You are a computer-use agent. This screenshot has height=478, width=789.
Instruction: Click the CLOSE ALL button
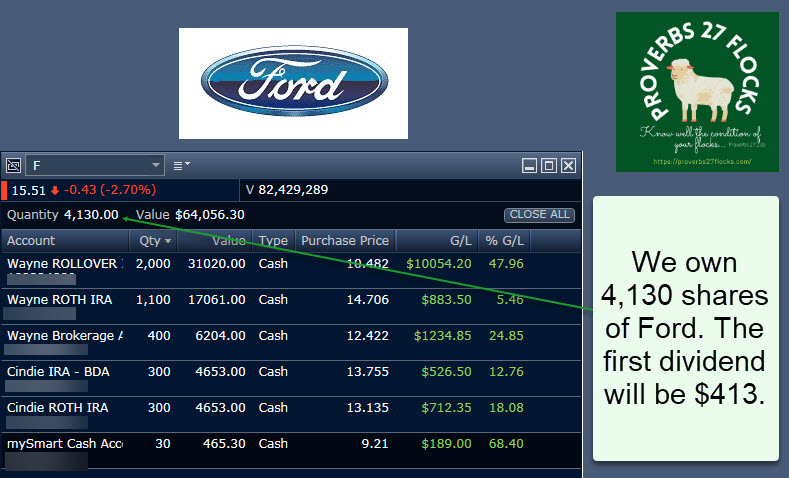click(539, 215)
